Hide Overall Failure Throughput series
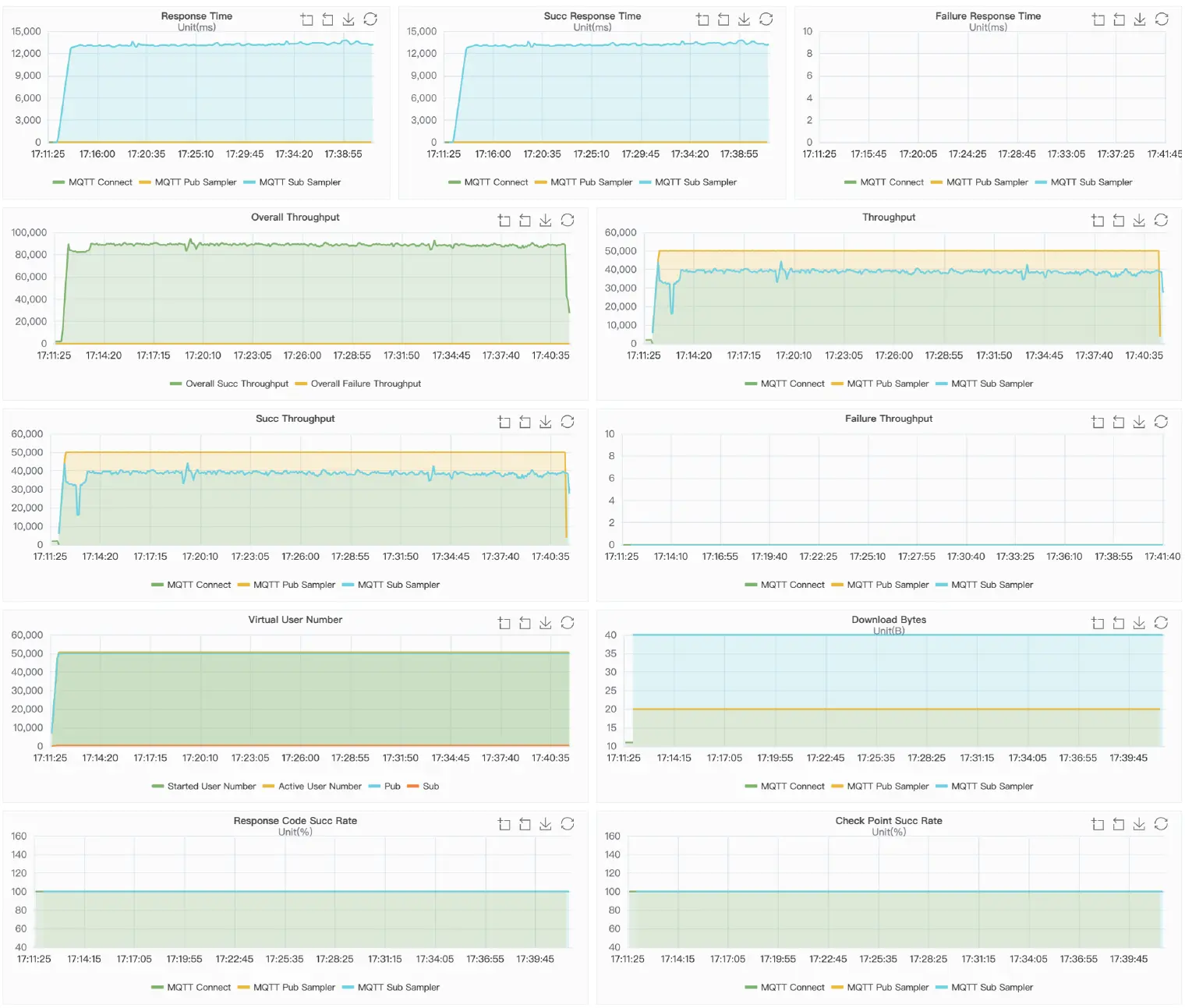 point(358,384)
